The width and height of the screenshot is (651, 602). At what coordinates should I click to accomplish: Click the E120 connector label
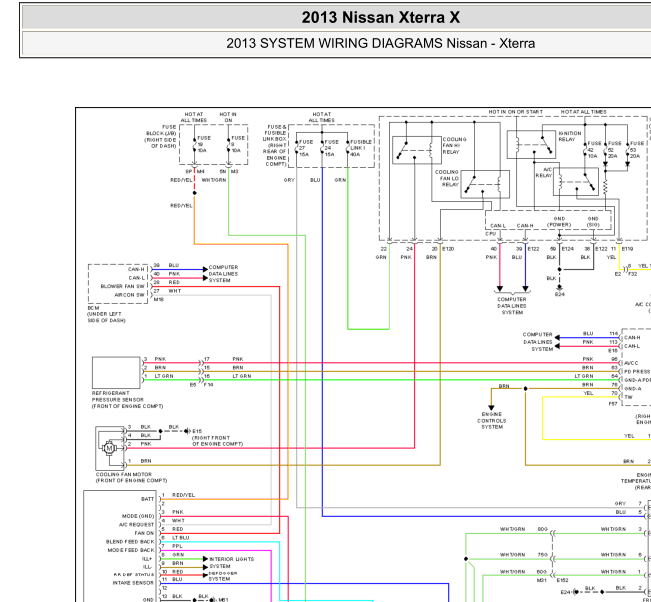click(448, 249)
